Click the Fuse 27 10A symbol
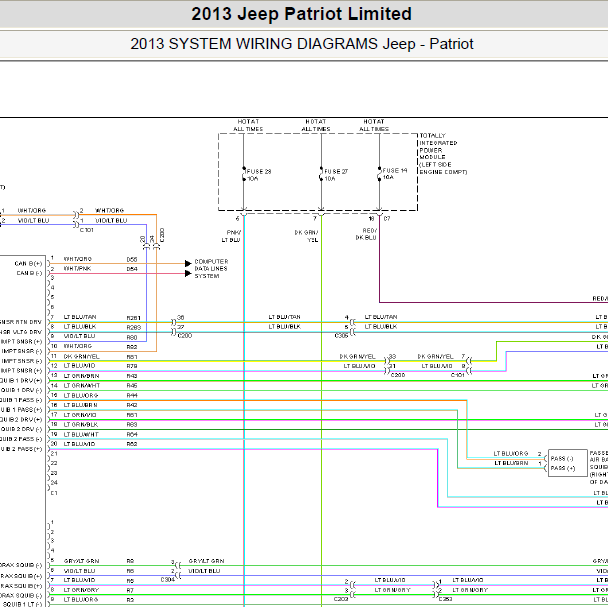The height and width of the screenshot is (607, 608). coord(321,174)
